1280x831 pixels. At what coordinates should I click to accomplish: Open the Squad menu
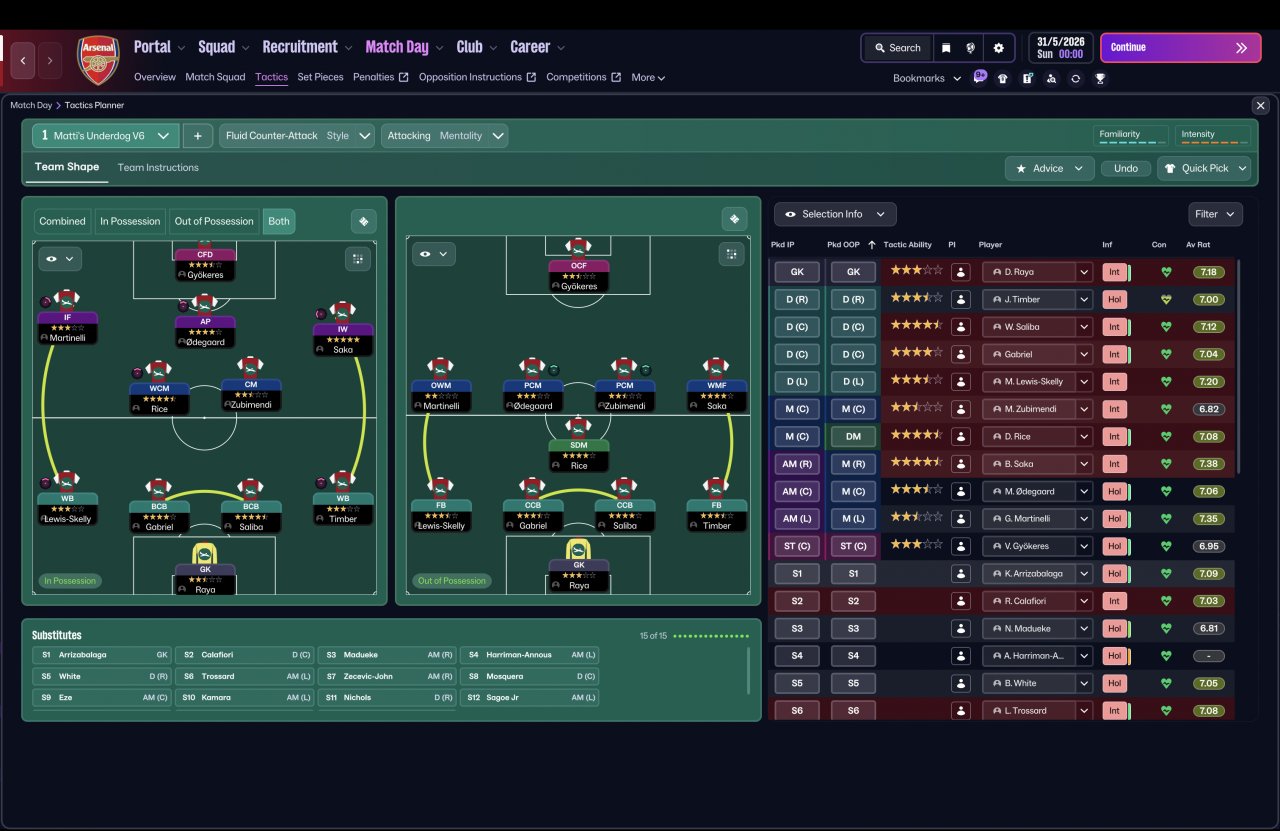[x=224, y=47]
